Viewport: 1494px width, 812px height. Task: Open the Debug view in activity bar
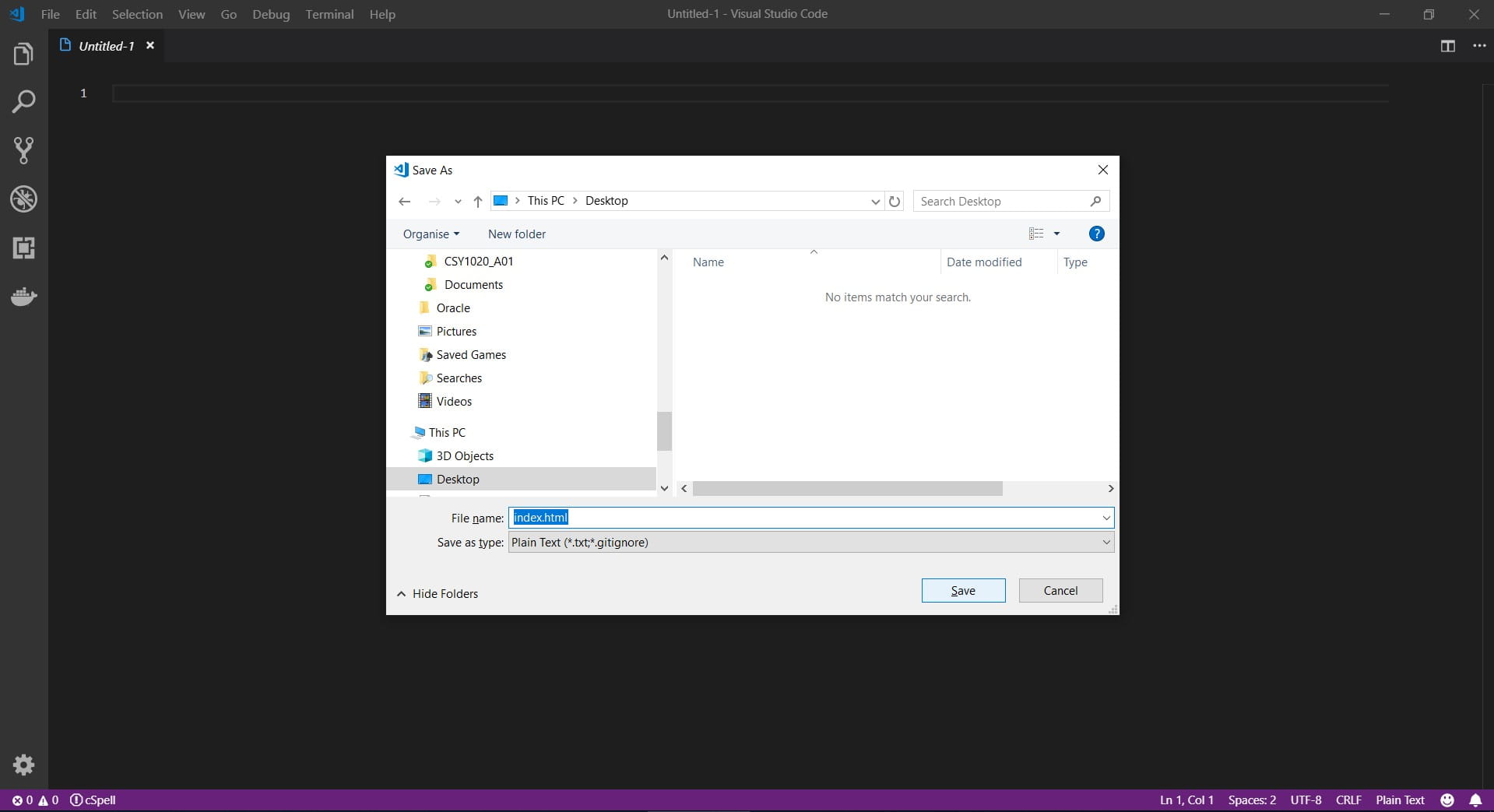click(x=23, y=199)
